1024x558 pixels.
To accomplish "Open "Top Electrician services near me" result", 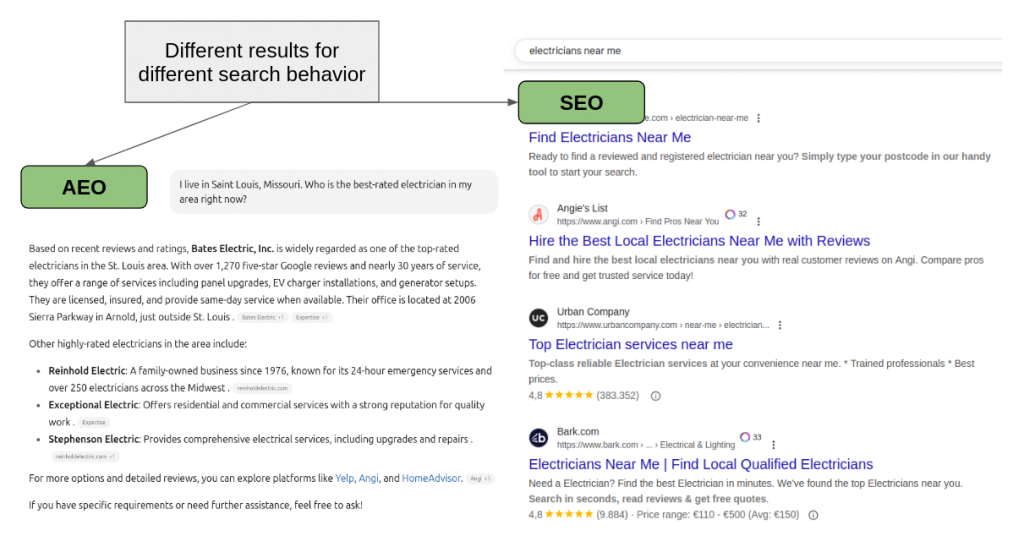I will pyautogui.click(x=630, y=345).
